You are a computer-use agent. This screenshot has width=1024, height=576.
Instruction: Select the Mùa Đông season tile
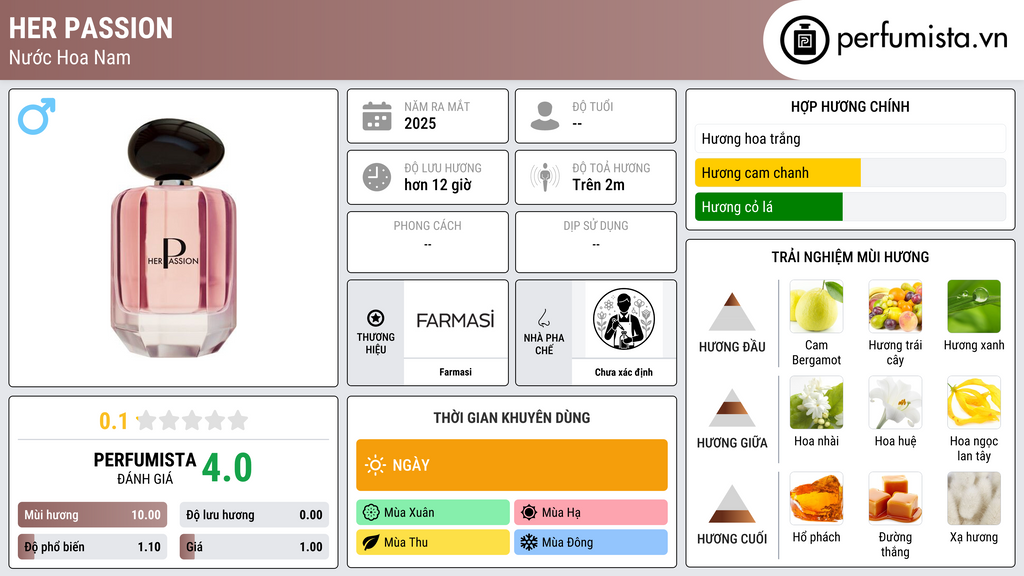click(x=591, y=542)
